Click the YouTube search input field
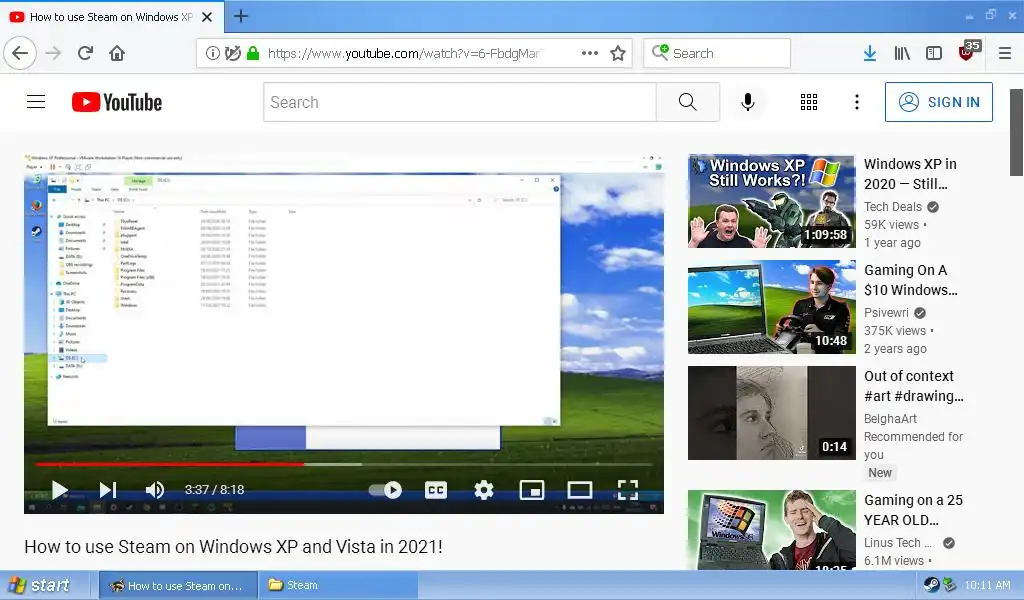This screenshot has width=1024, height=600. pos(460,102)
